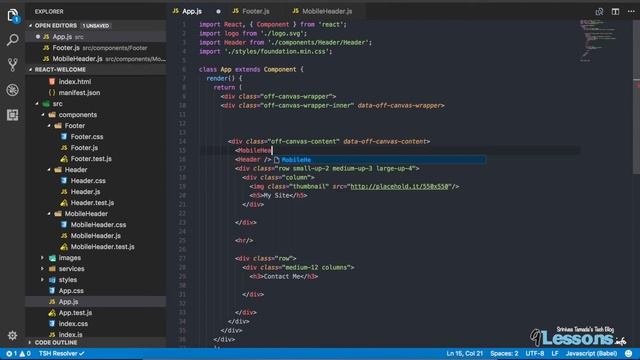Open MobileHeader.test.js file
This screenshot has width=640, height=360.
[x=102, y=247]
